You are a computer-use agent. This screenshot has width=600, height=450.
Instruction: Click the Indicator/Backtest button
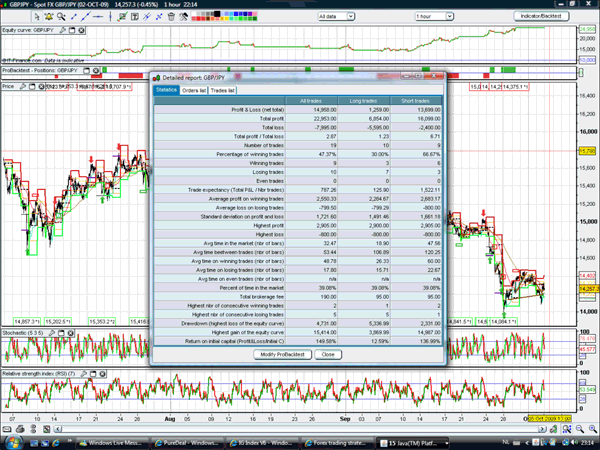[x=541, y=16]
